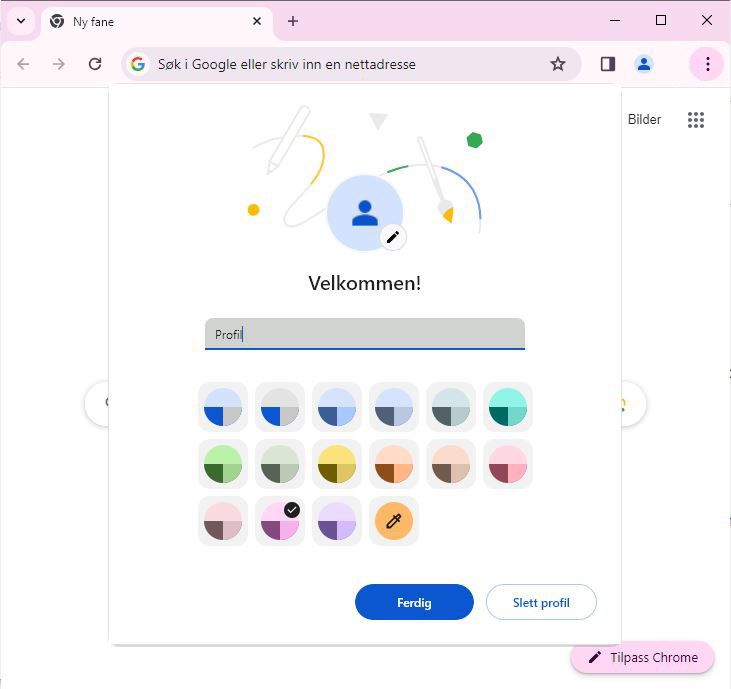Pick the yellow theme color
731x689 pixels.
click(337, 464)
